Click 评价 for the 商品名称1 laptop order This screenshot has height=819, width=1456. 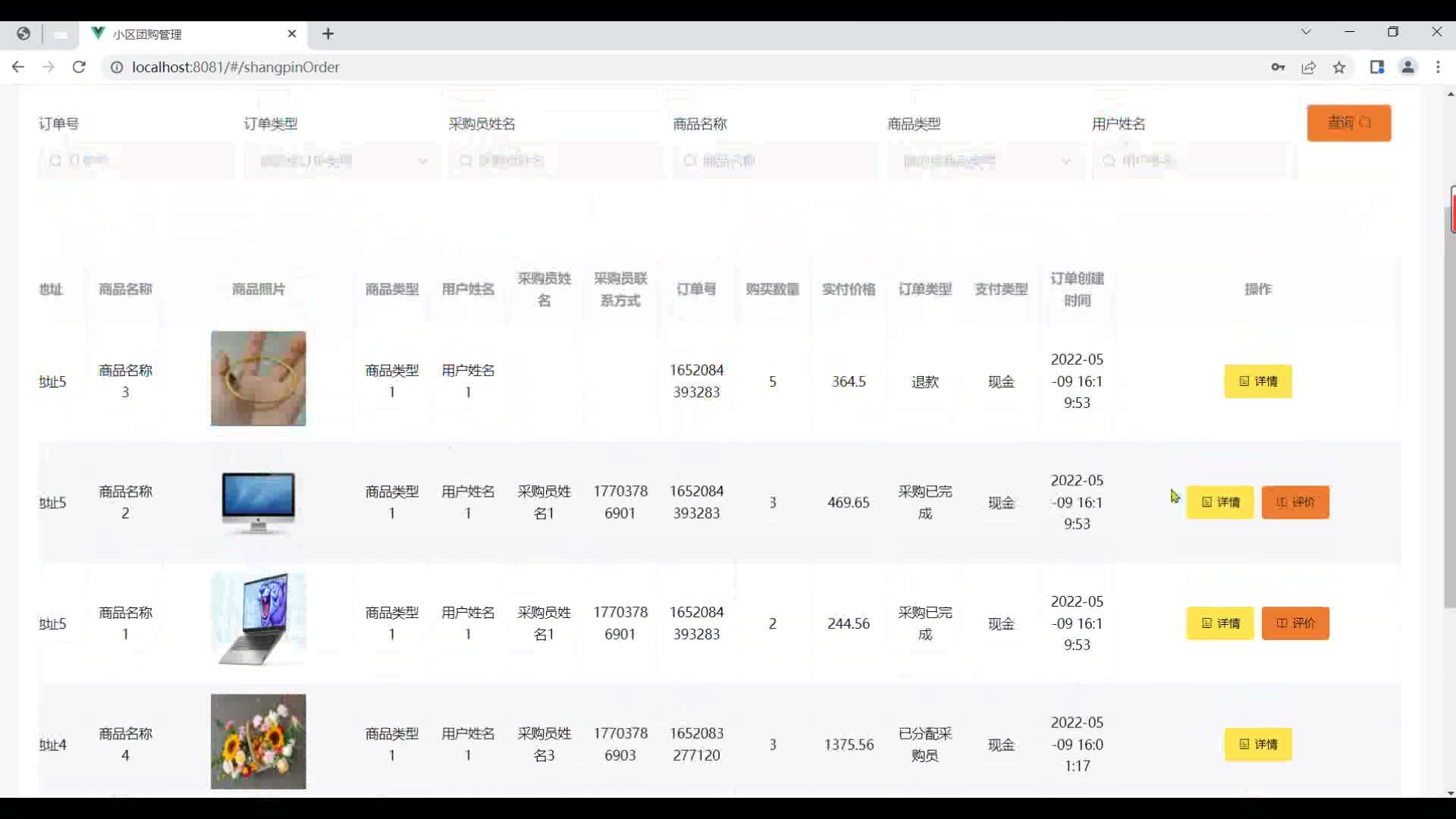[1295, 623]
